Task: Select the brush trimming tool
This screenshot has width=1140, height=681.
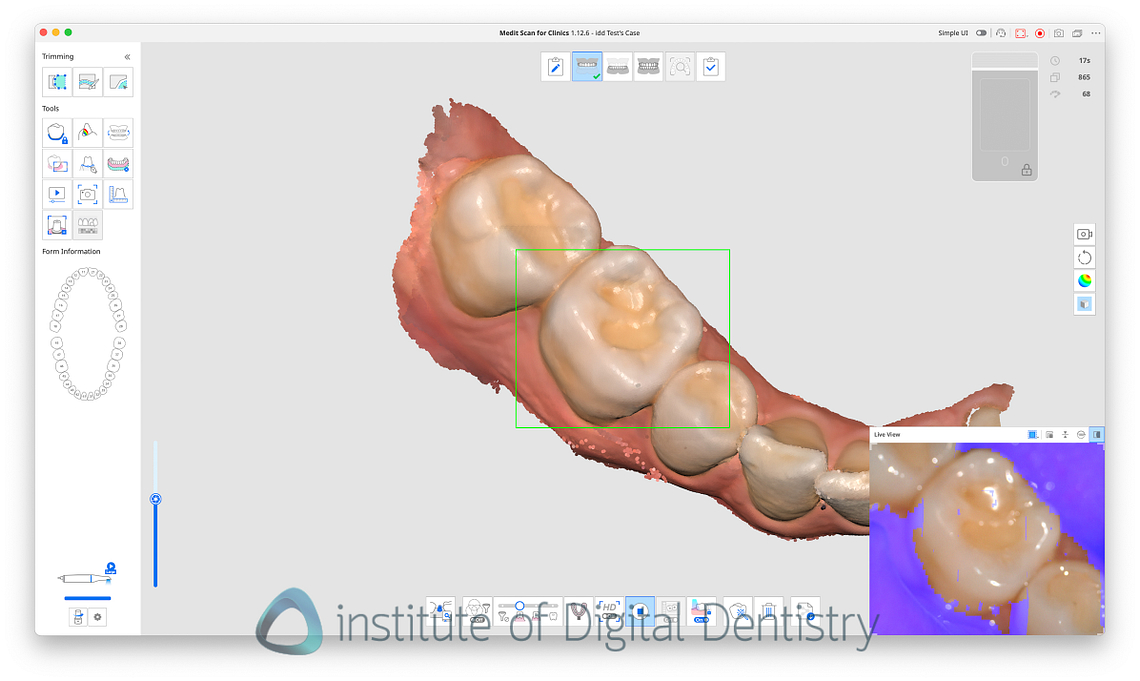Action: 88,81
